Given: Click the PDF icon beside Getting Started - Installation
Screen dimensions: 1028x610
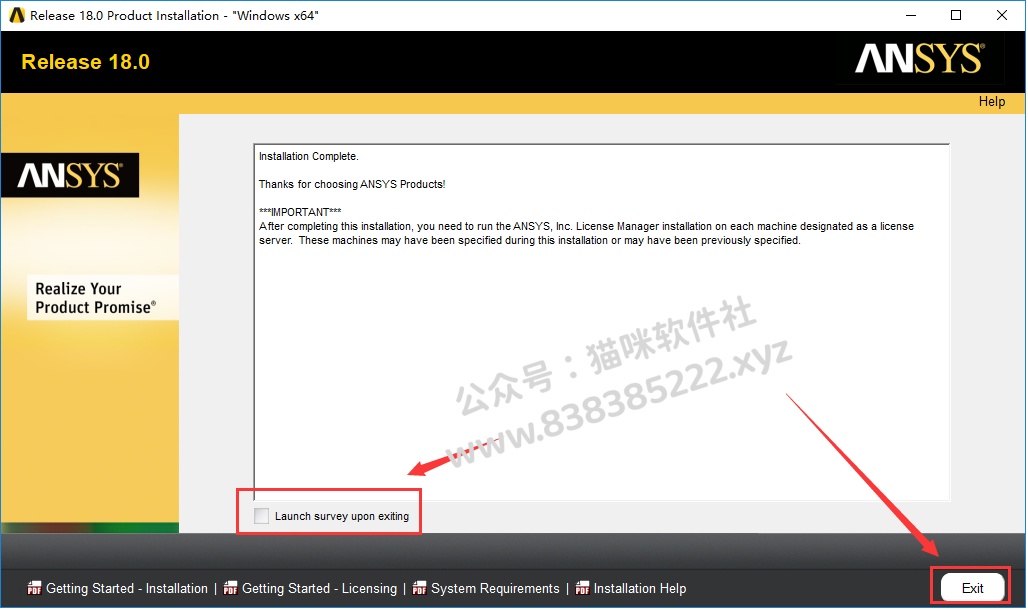Looking at the screenshot, I should click(x=34, y=588).
